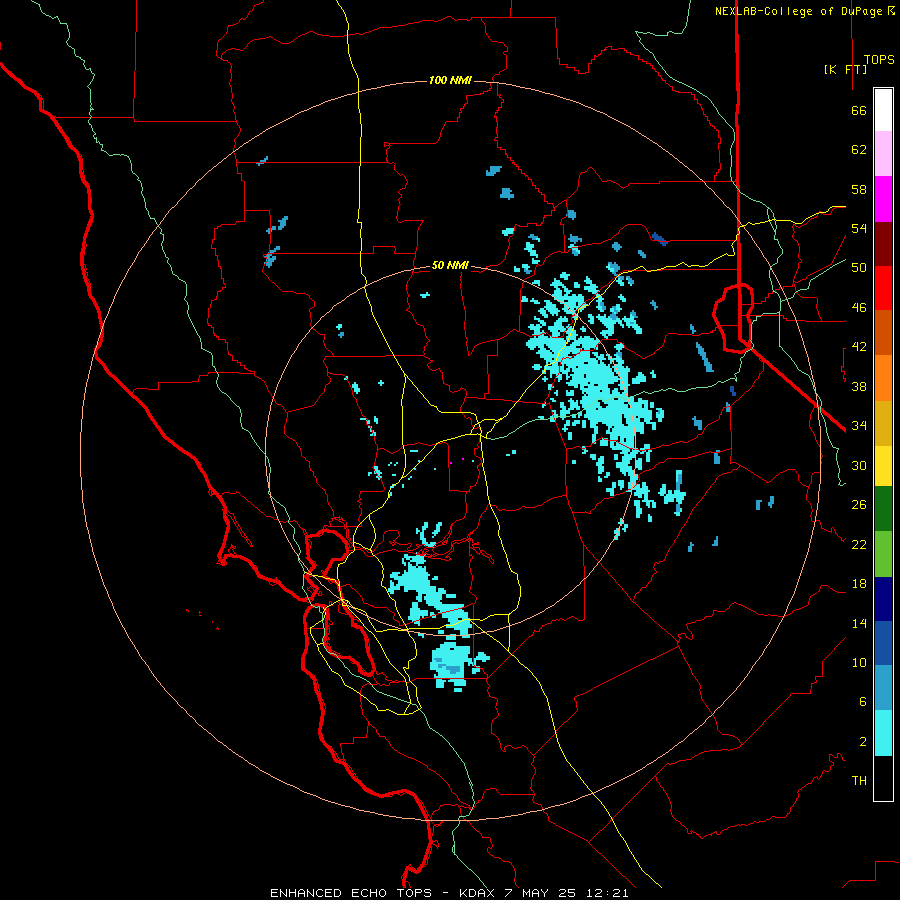Click the legend value '34'
Screen dimensions: 900x900
pos(859,426)
